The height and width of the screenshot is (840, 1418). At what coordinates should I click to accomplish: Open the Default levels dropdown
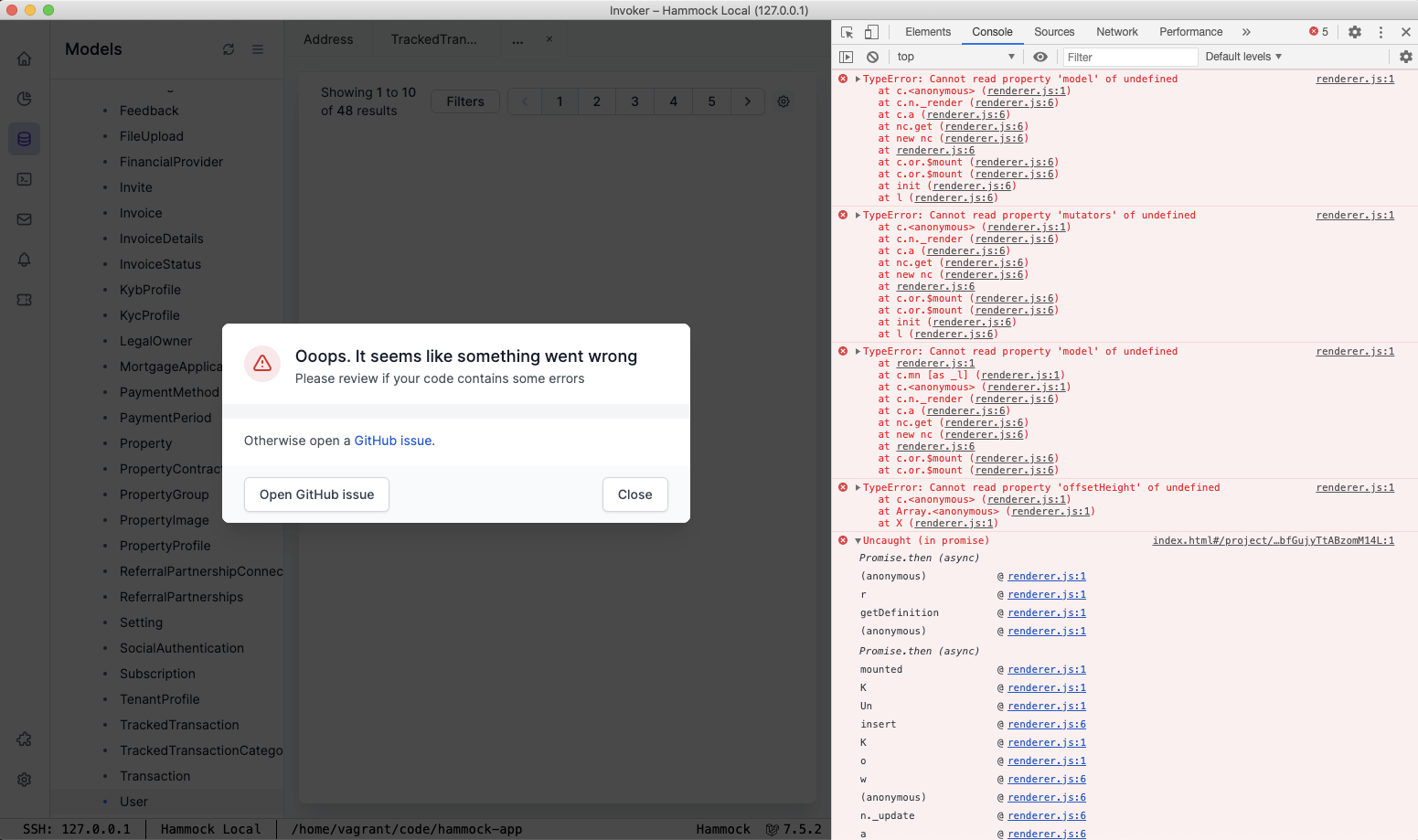pyautogui.click(x=1242, y=56)
